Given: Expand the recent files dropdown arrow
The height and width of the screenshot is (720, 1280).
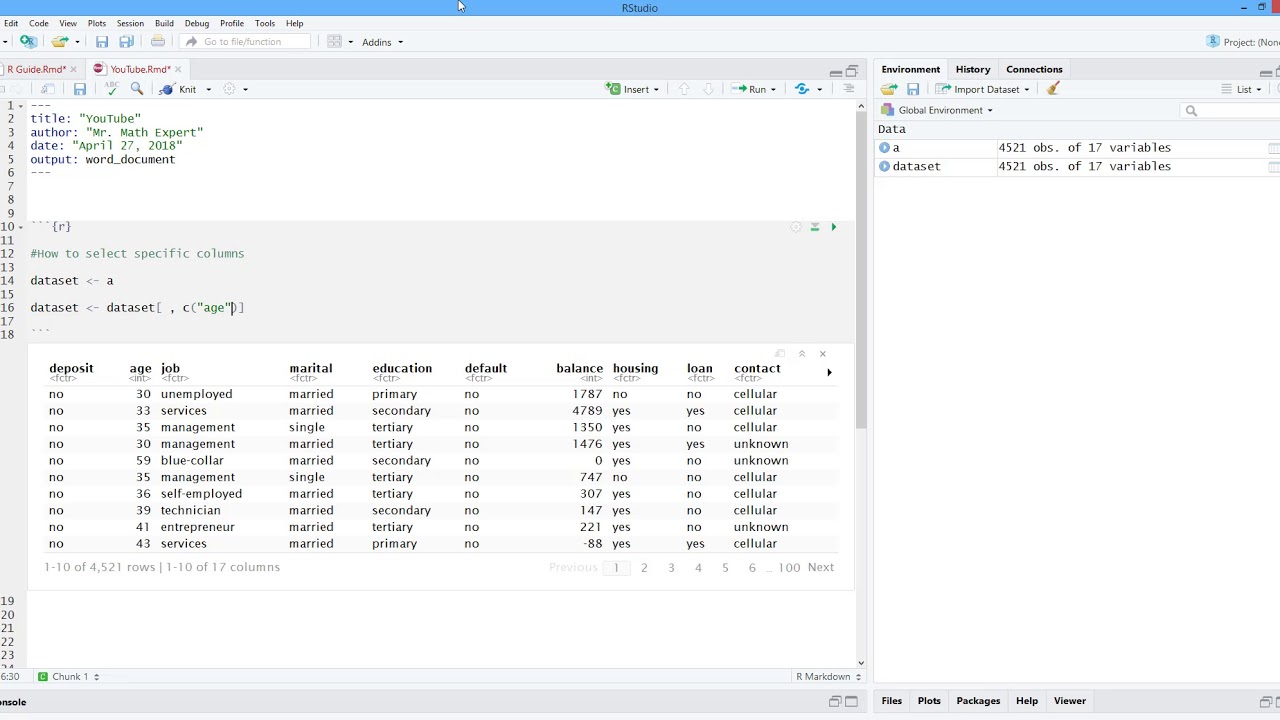Looking at the screenshot, I should [77, 42].
